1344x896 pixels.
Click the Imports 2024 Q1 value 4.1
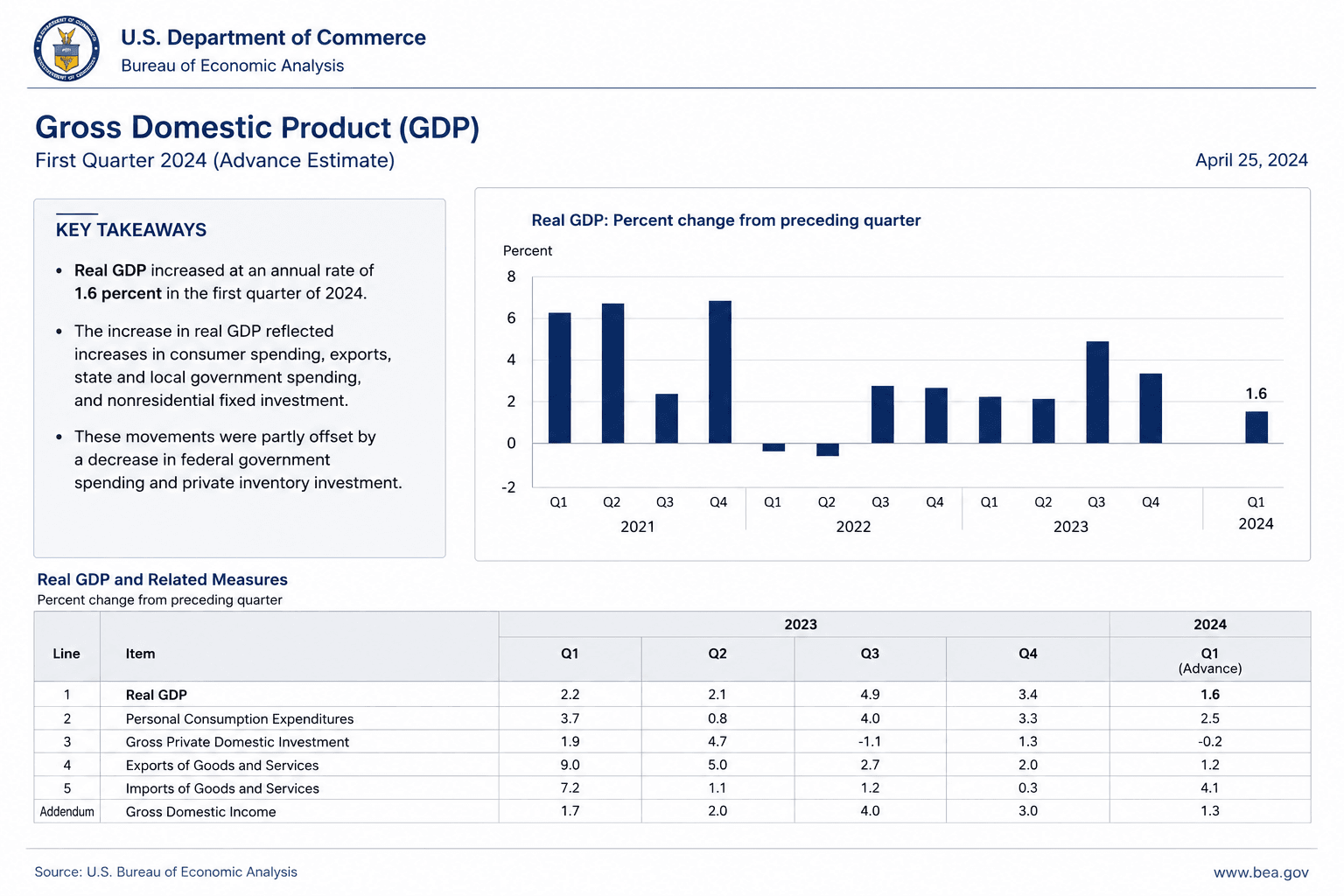coord(1210,787)
